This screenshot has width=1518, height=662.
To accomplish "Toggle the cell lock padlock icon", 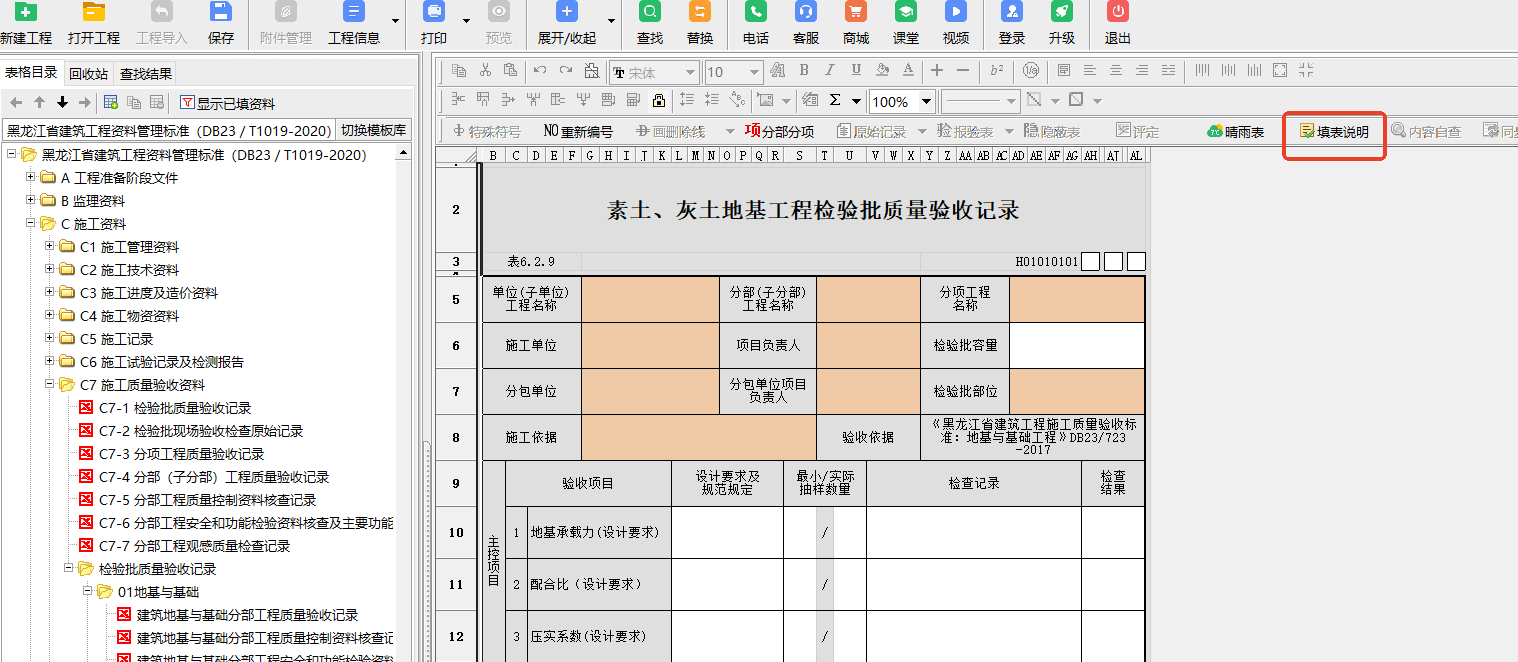I will 659,101.
